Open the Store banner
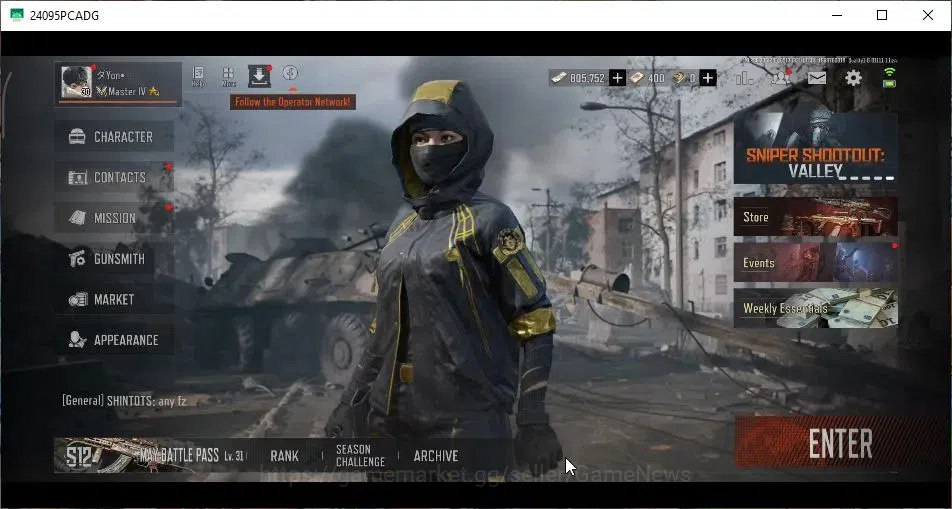Viewport: 952px width, 509px height. 815,216
